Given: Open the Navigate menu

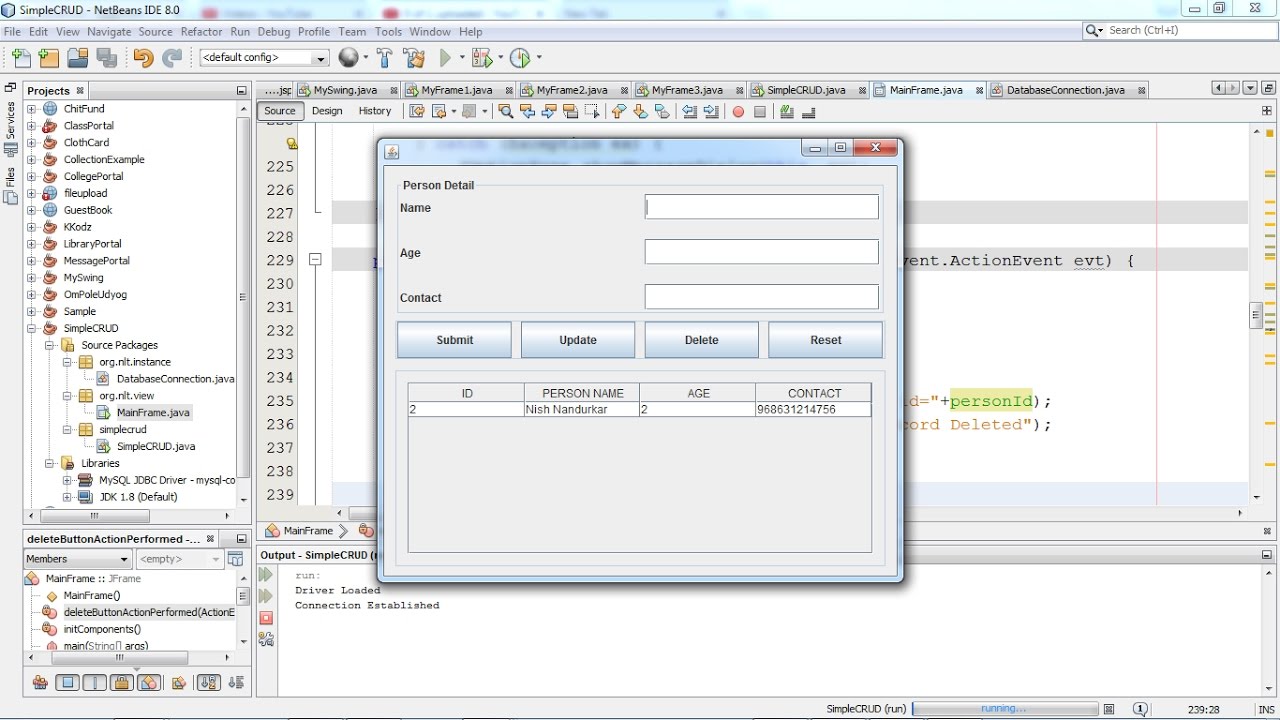Looking at the screenshot, I should coord(108,32).
